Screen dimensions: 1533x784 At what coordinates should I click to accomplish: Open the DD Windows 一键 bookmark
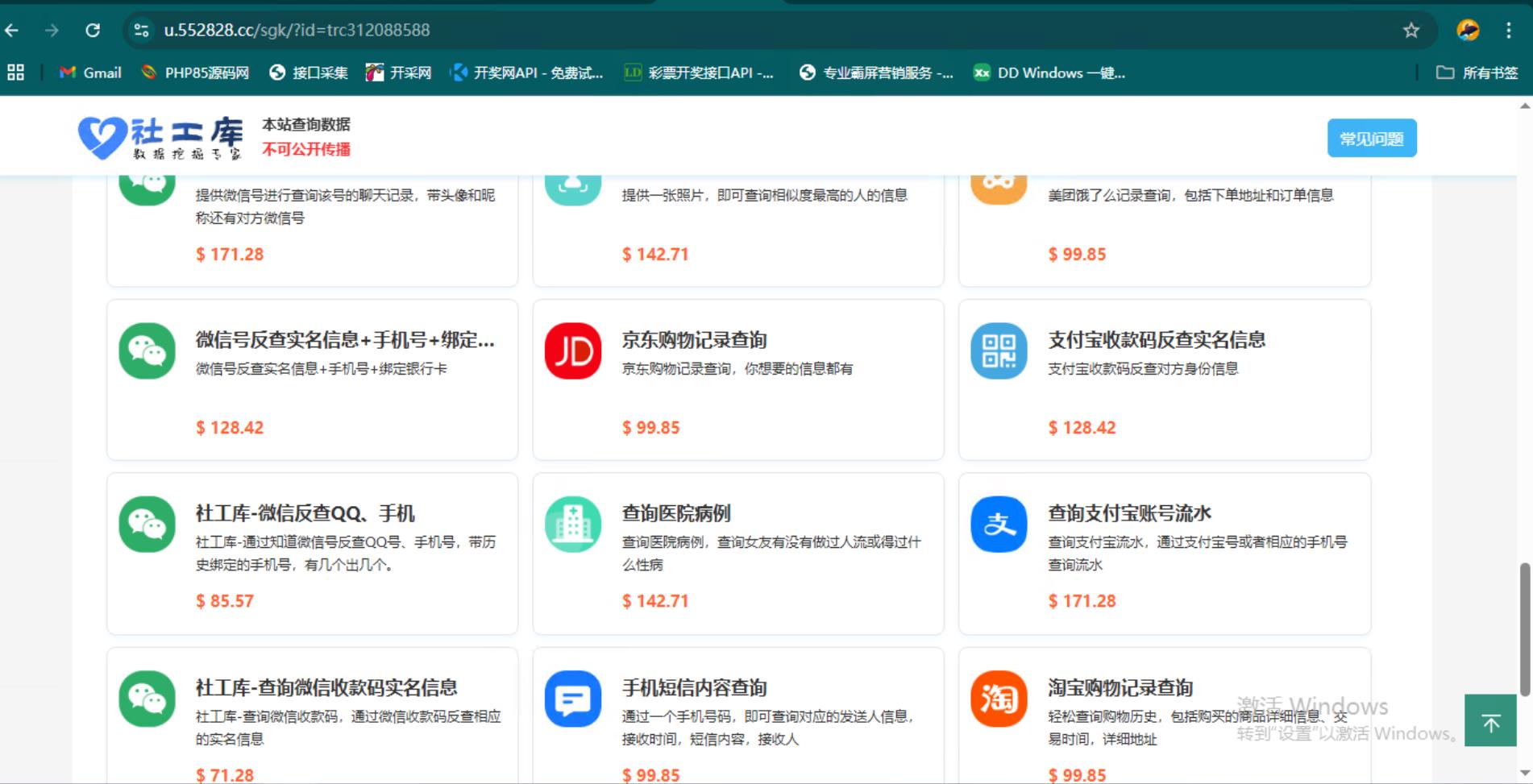tap(1049, 73)
